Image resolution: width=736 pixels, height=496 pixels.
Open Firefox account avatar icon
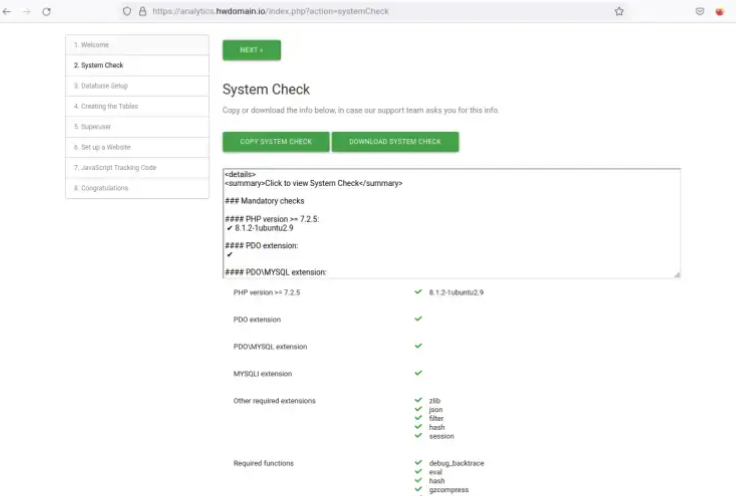click(x=720, y=11)
